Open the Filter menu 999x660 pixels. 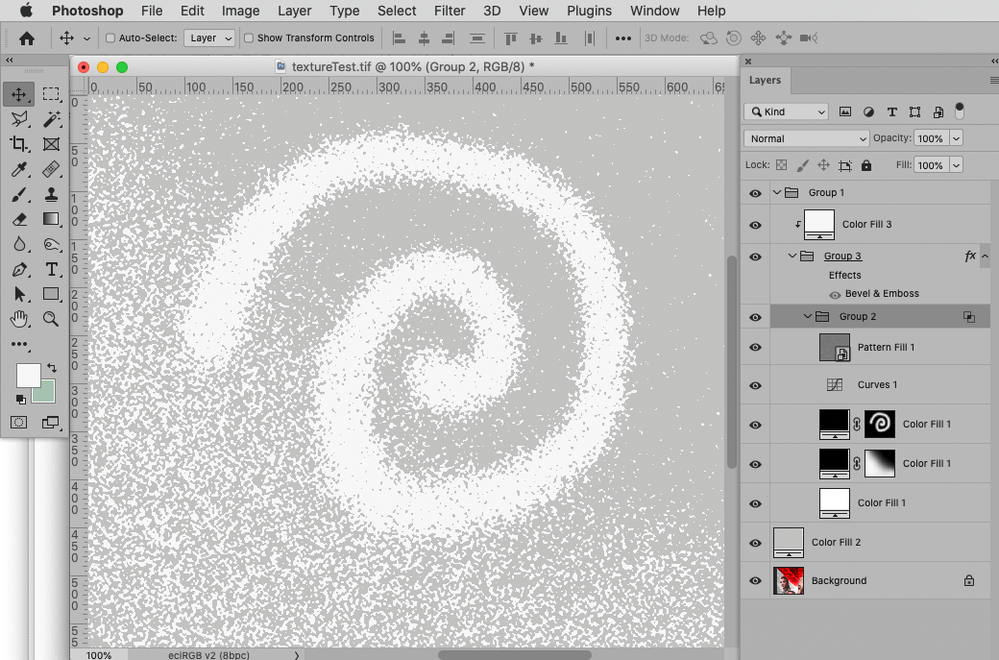point(449,11)
